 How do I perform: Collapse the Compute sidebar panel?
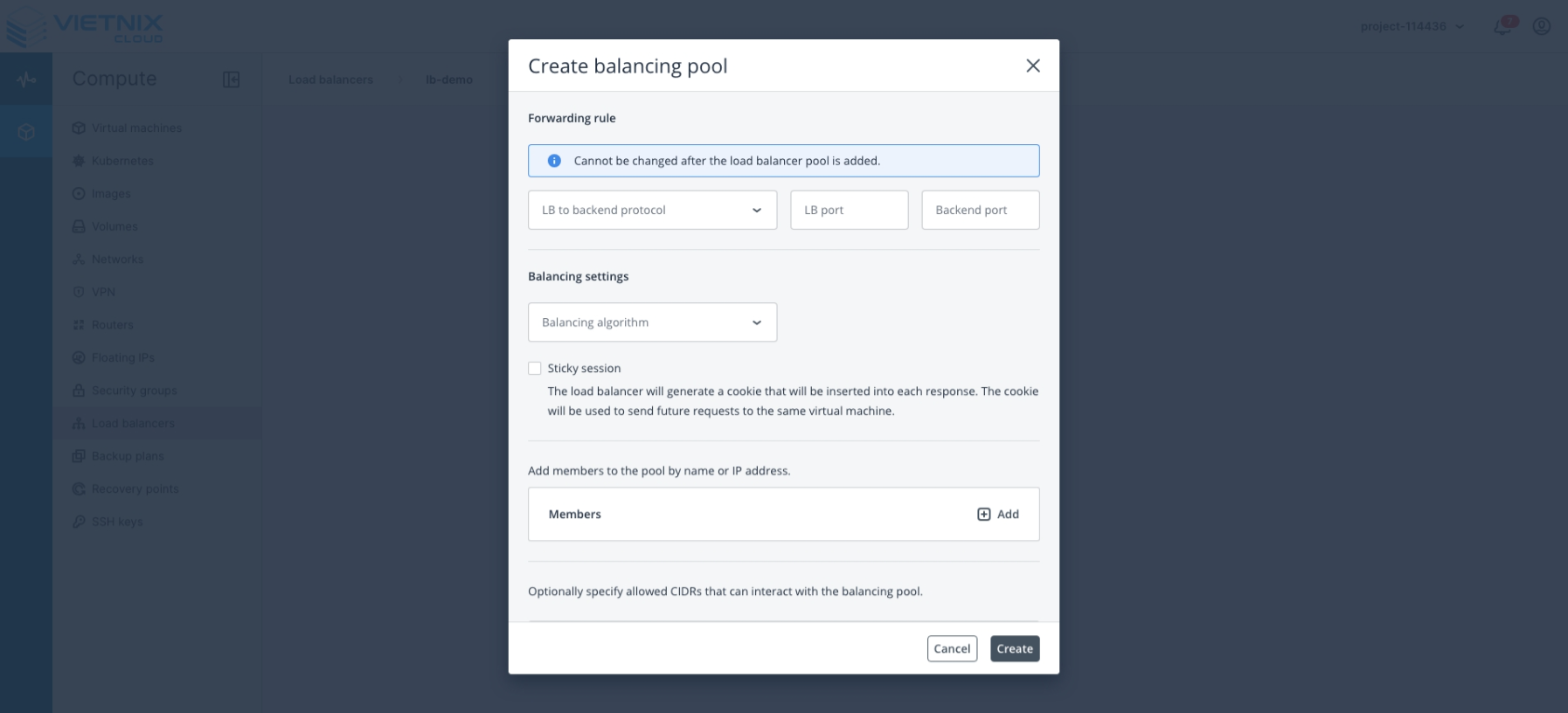[231, 79]
